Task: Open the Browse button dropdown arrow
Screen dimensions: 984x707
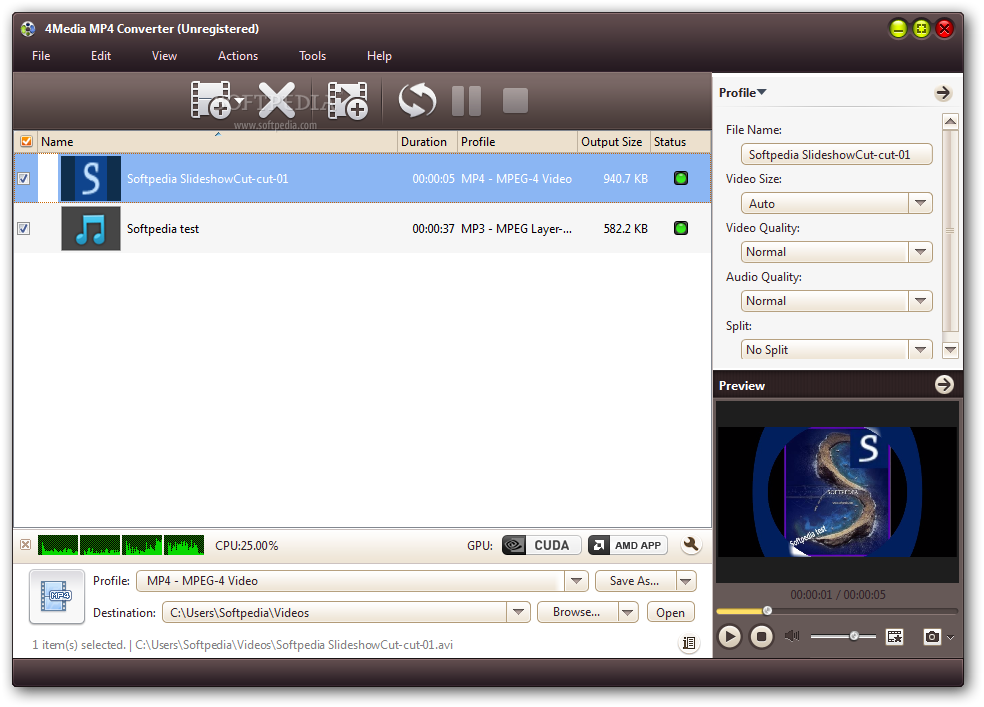Action: (628, 612)
